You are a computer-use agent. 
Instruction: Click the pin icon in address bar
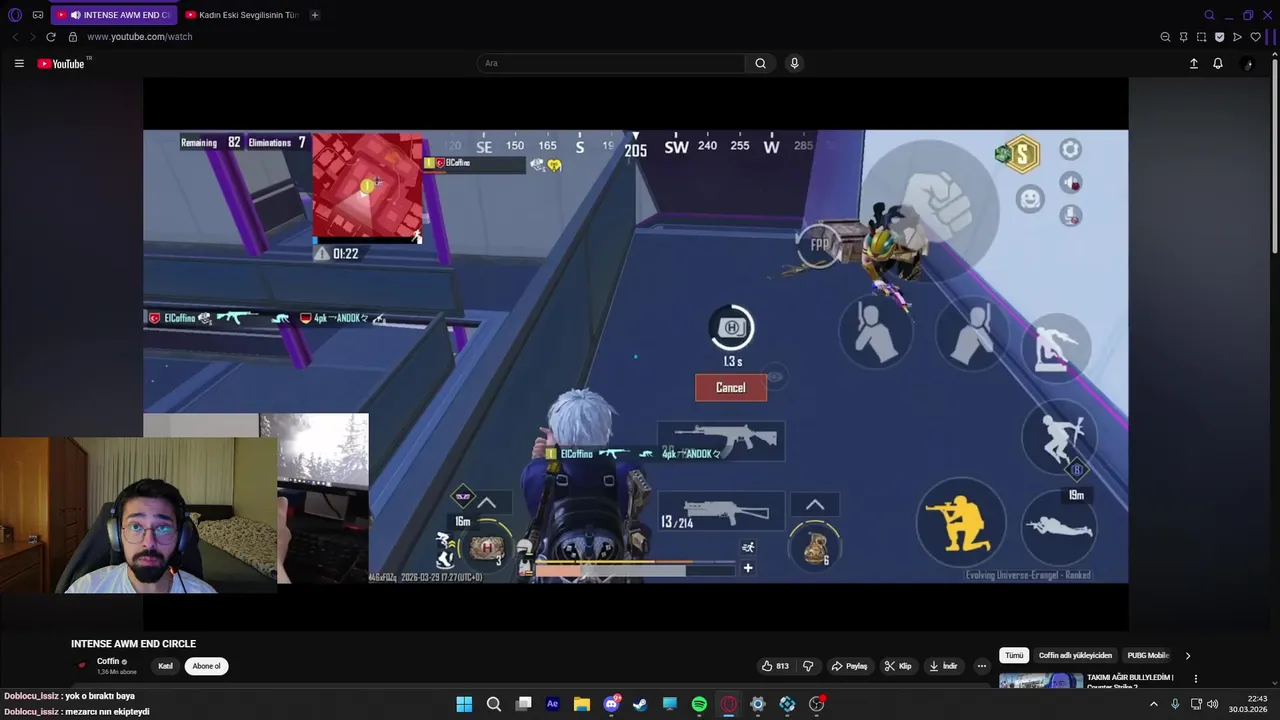click(1183, 37)
